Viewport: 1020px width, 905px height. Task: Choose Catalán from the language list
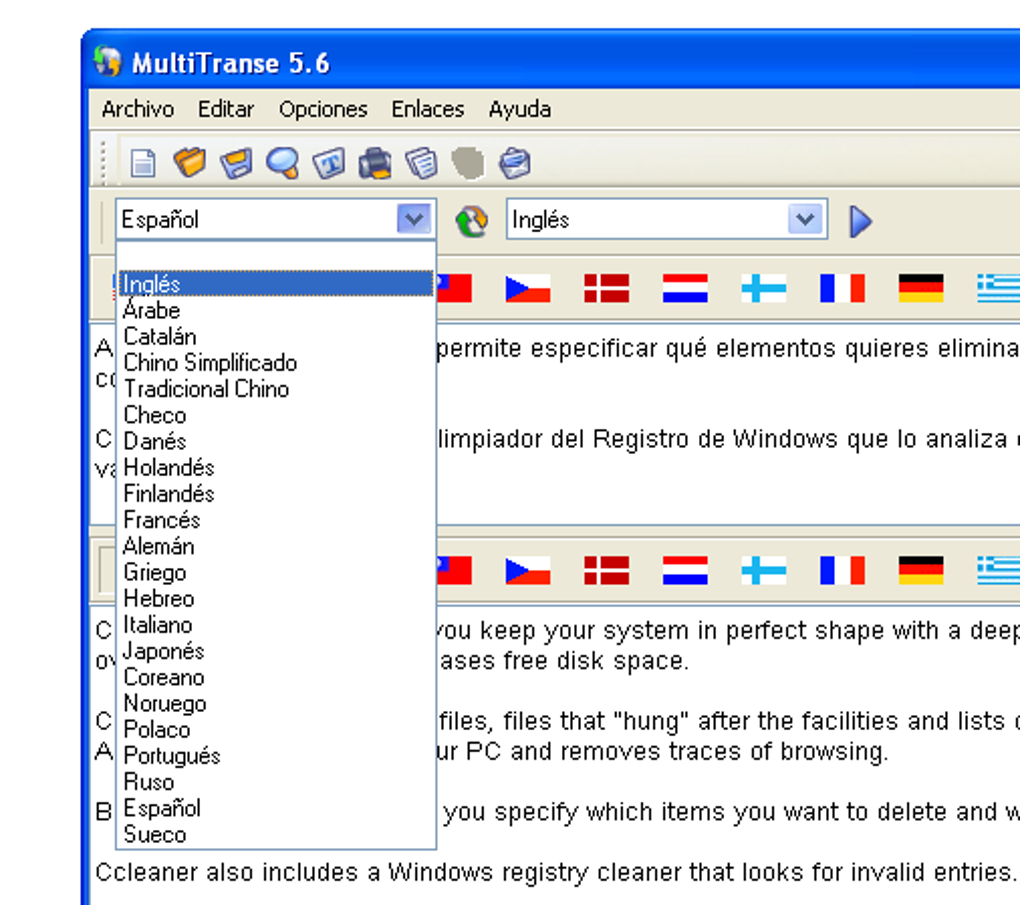point(276,336)
